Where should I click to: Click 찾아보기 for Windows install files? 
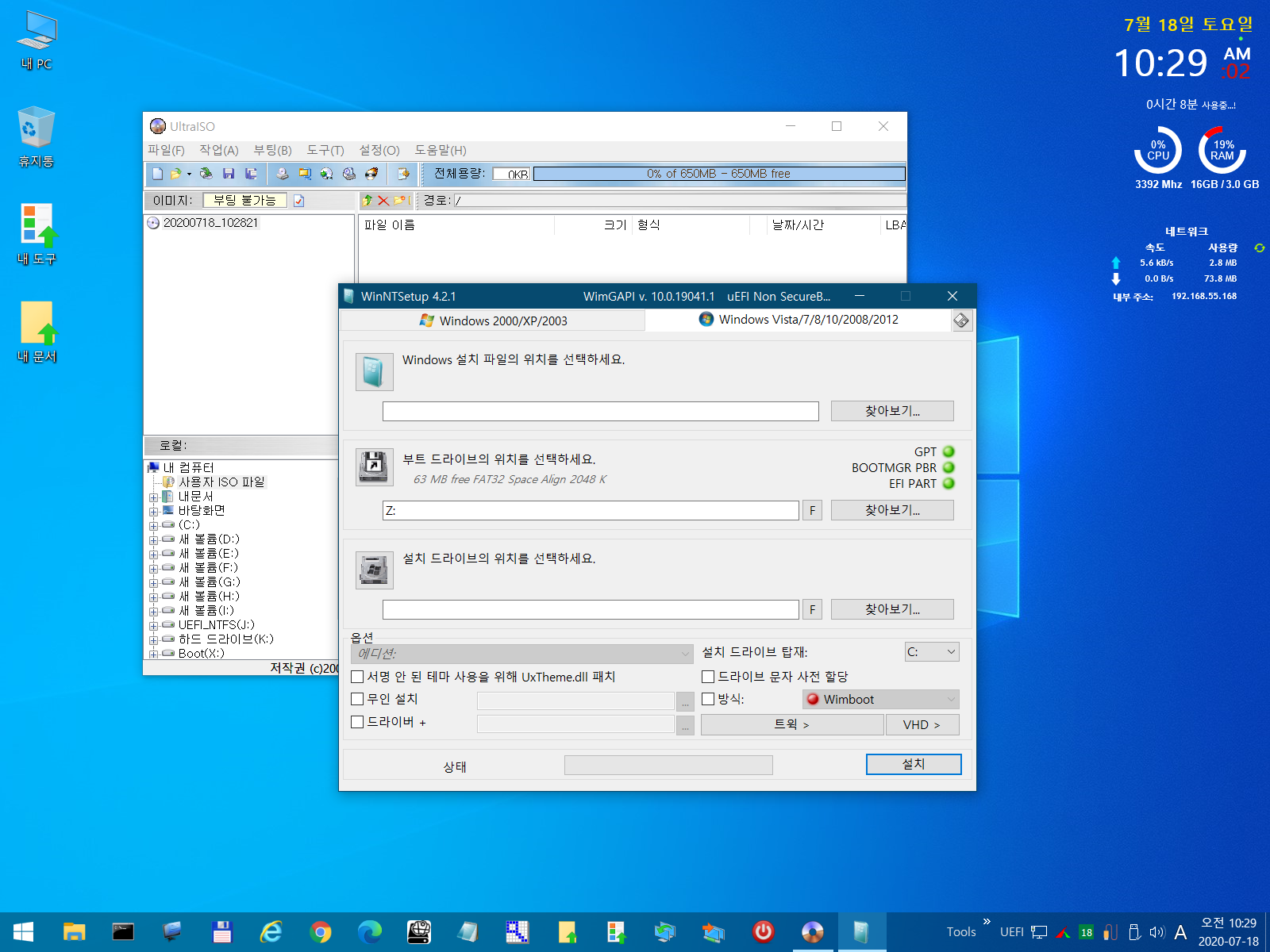coord(892,411)
